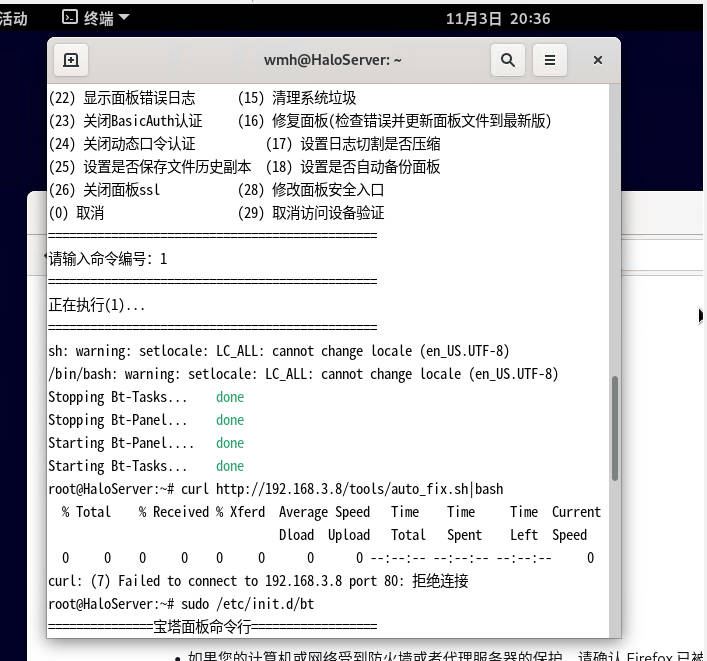The height and width of the screenshot is (661, 707).
Task: Select the text (25) 设置是否保存文件历史副本
Action: pos(150,167)
